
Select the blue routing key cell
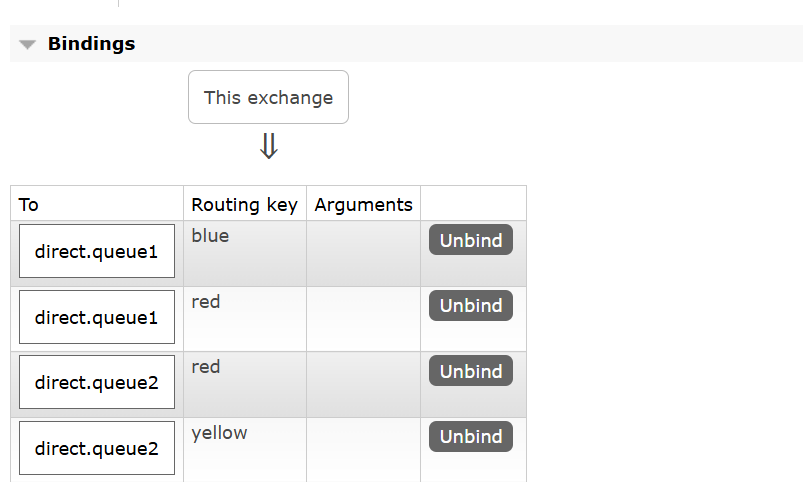coord(210,236)
